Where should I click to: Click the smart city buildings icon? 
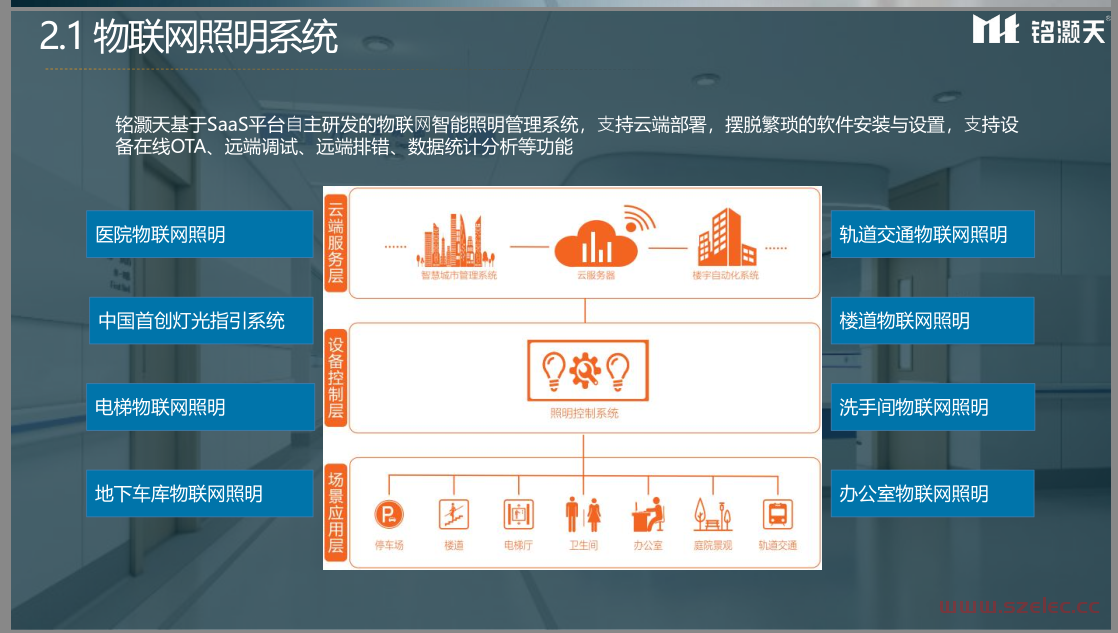click(x=458, y=240)
